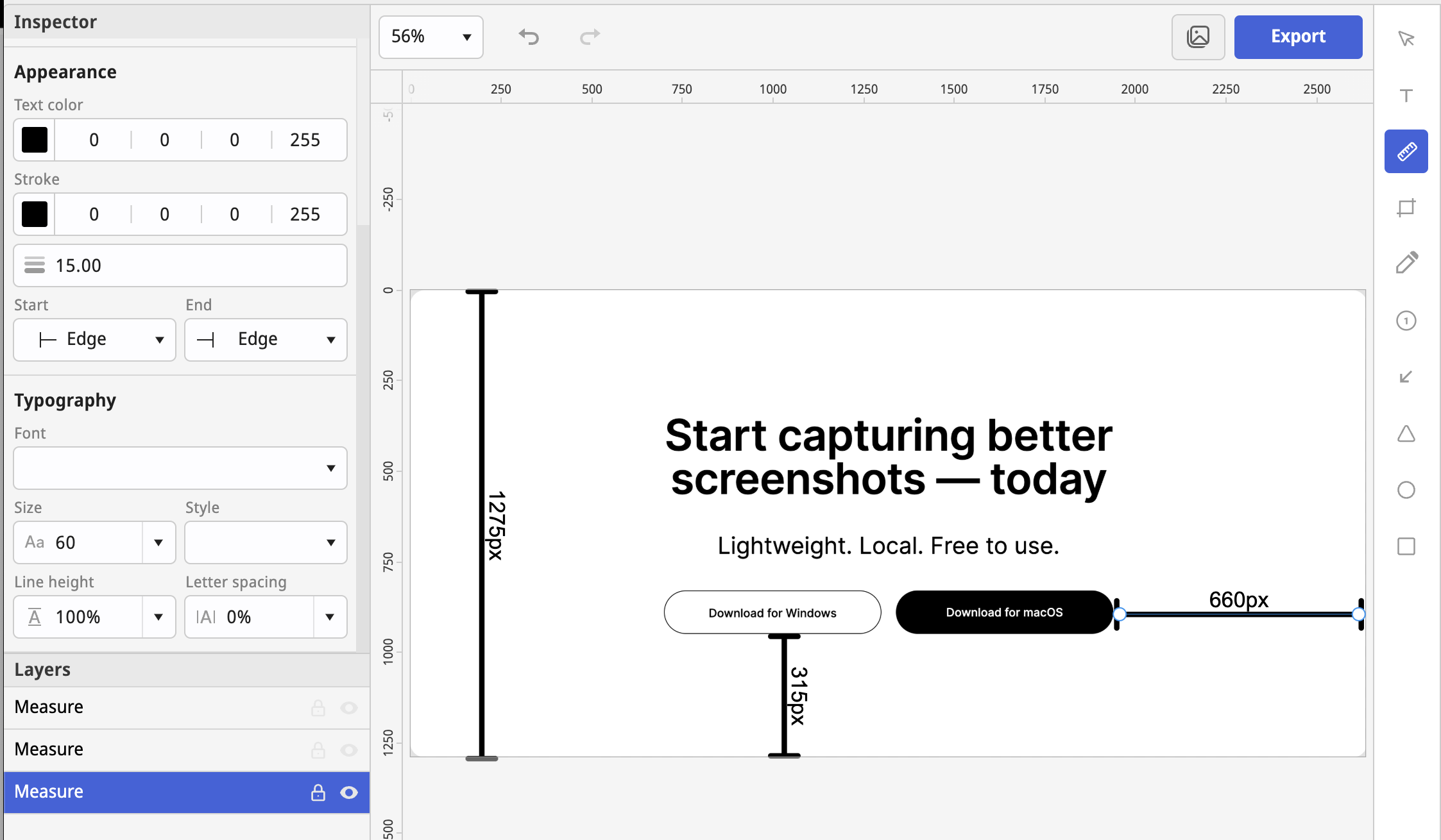
Task: Click the image picker button beside Export
Action: (x=1197, y=37)
